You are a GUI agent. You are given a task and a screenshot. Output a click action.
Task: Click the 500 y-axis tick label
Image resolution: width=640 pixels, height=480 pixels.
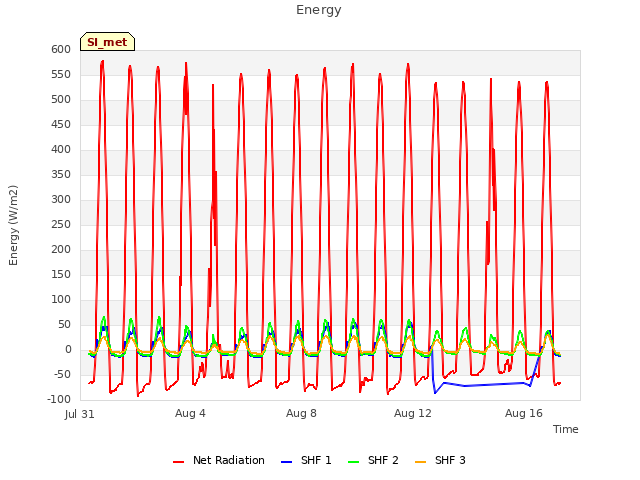click(x=61, y=100)
